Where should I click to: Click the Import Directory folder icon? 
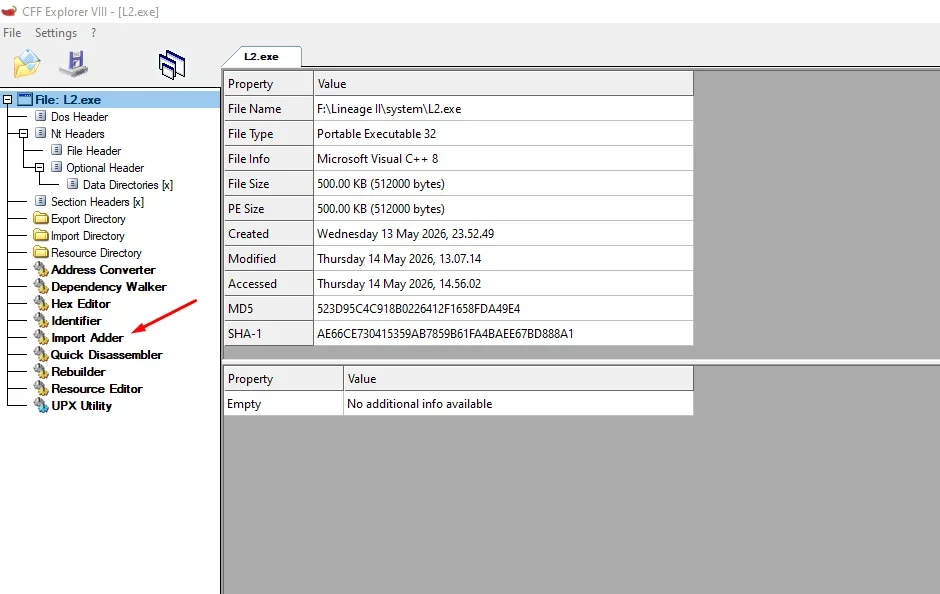pos(41,235)
